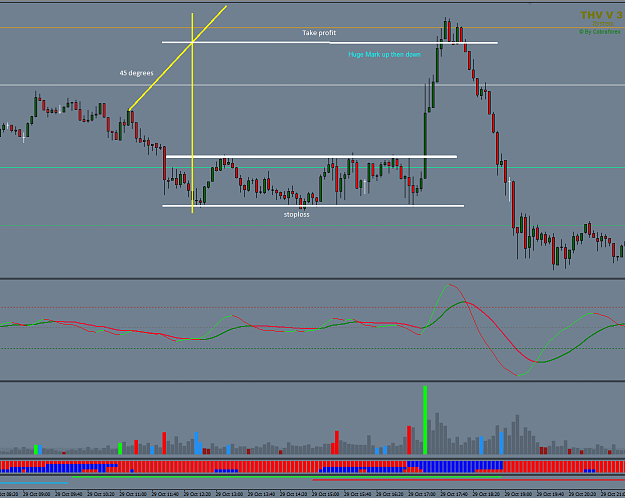The width and height of the screenshot is (625, 498).
Task: Select the yellow vertical line on the chart
Action: coord(192,113)
